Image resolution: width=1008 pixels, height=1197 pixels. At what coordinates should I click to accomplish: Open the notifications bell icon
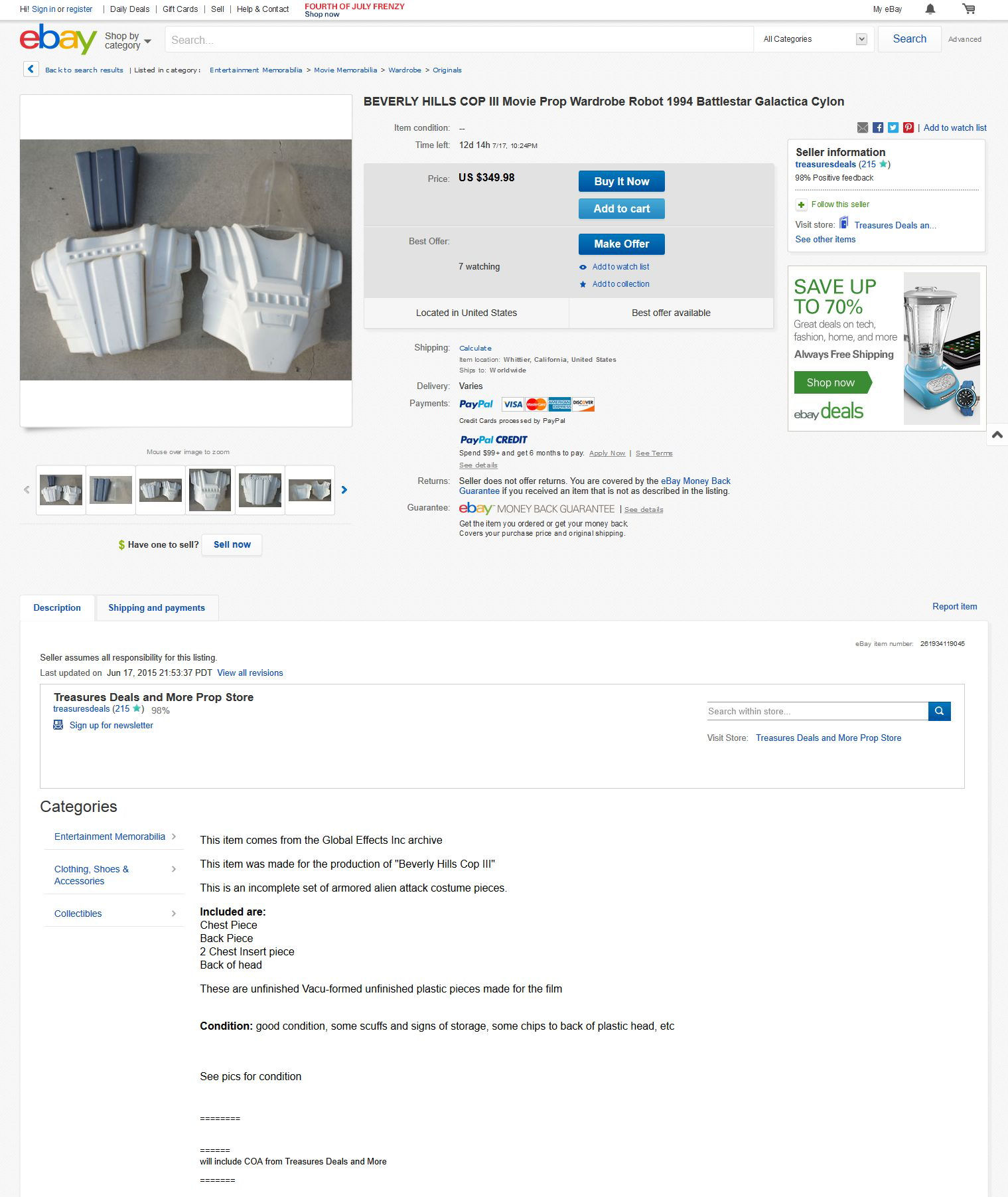(x=930, y=9)
